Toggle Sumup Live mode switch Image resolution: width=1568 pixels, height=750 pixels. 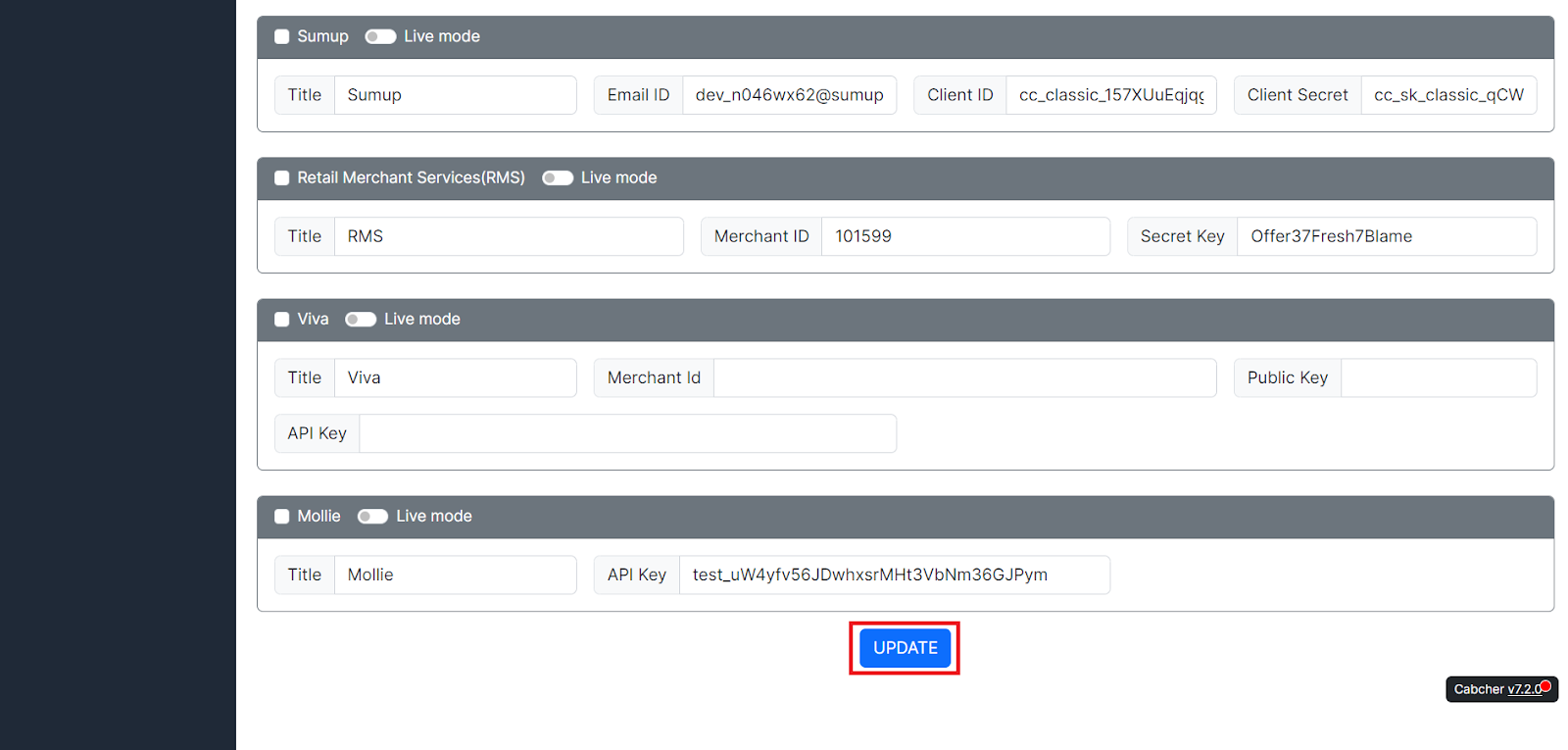380,36
